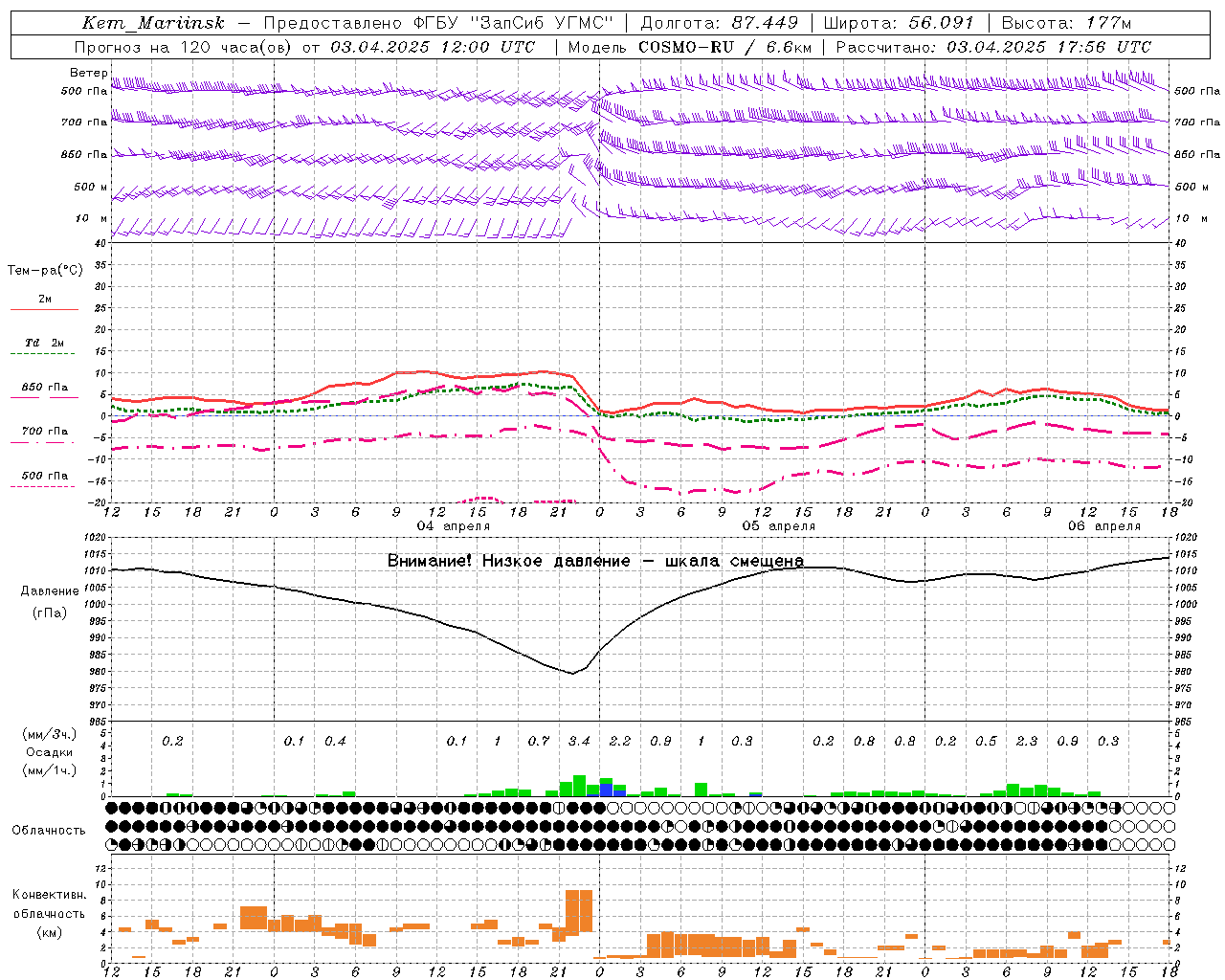Select the 0.4 precipitation total value

tap(335, 741)
